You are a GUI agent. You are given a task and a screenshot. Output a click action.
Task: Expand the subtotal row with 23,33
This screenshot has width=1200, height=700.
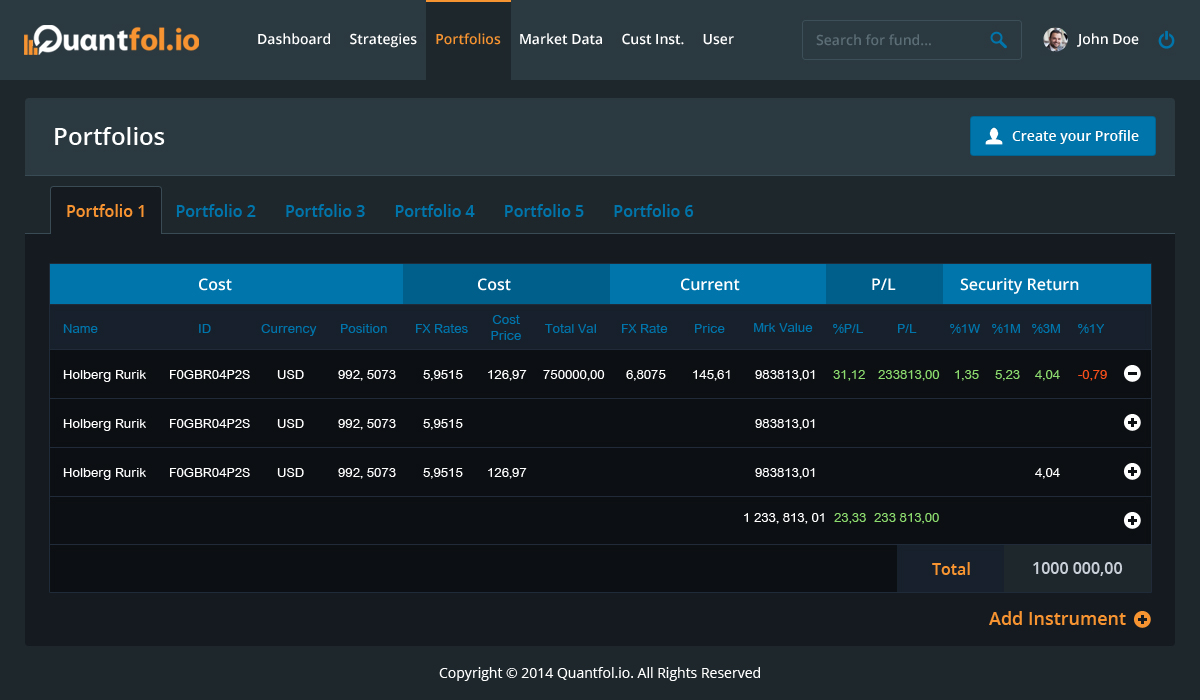[1132, 520]
